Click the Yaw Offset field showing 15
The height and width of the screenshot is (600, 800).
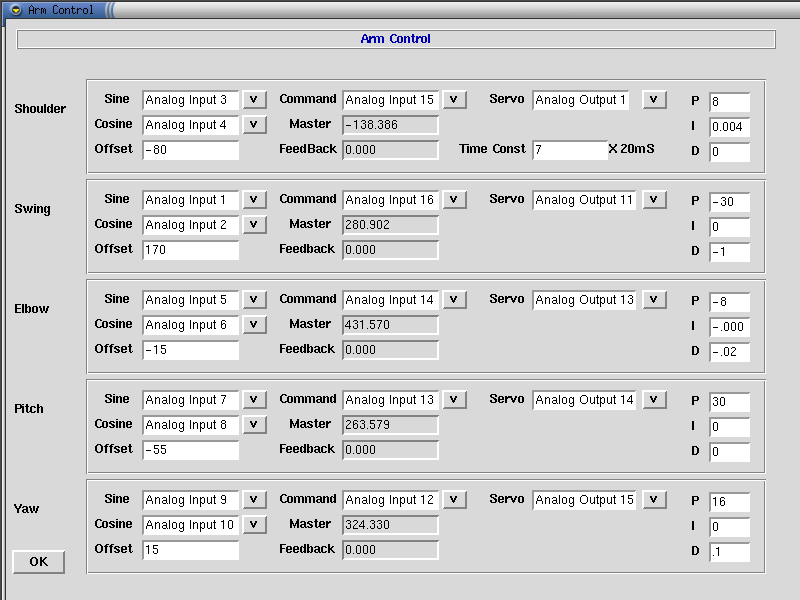(191, 550)
